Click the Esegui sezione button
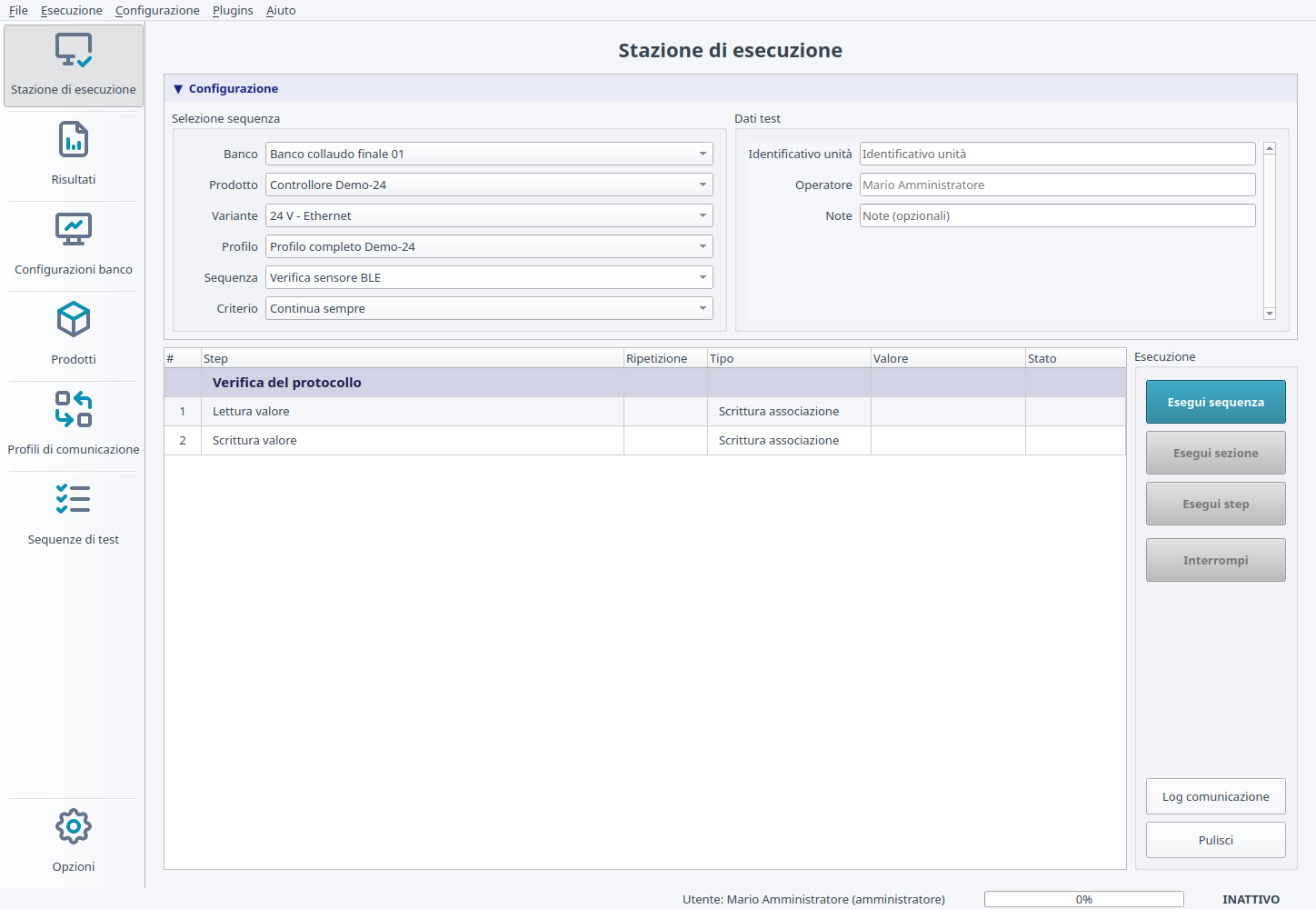The height and width of the screenshot is (909, 1316). coord(1216,453)
